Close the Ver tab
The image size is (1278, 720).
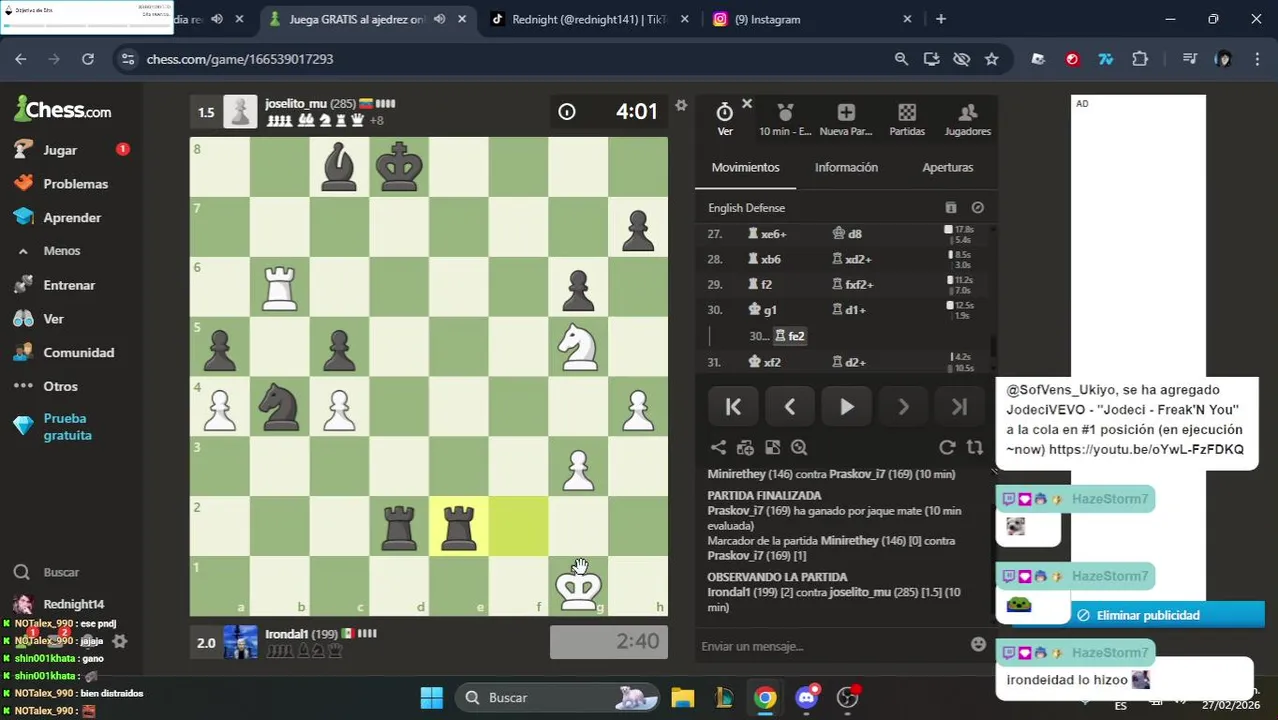[x=746, y=104]
